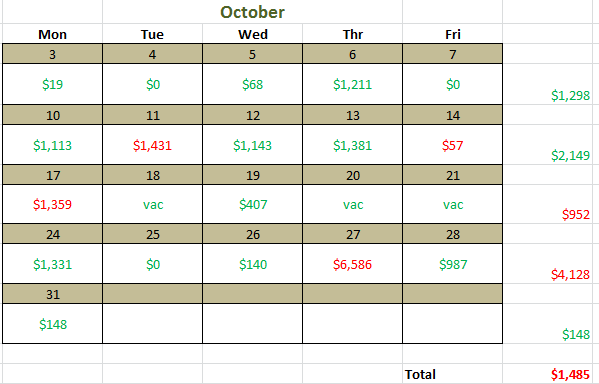Screen dimensions: 599x384
Task: Select the Thr column header cell
Action: click(352, 34)
